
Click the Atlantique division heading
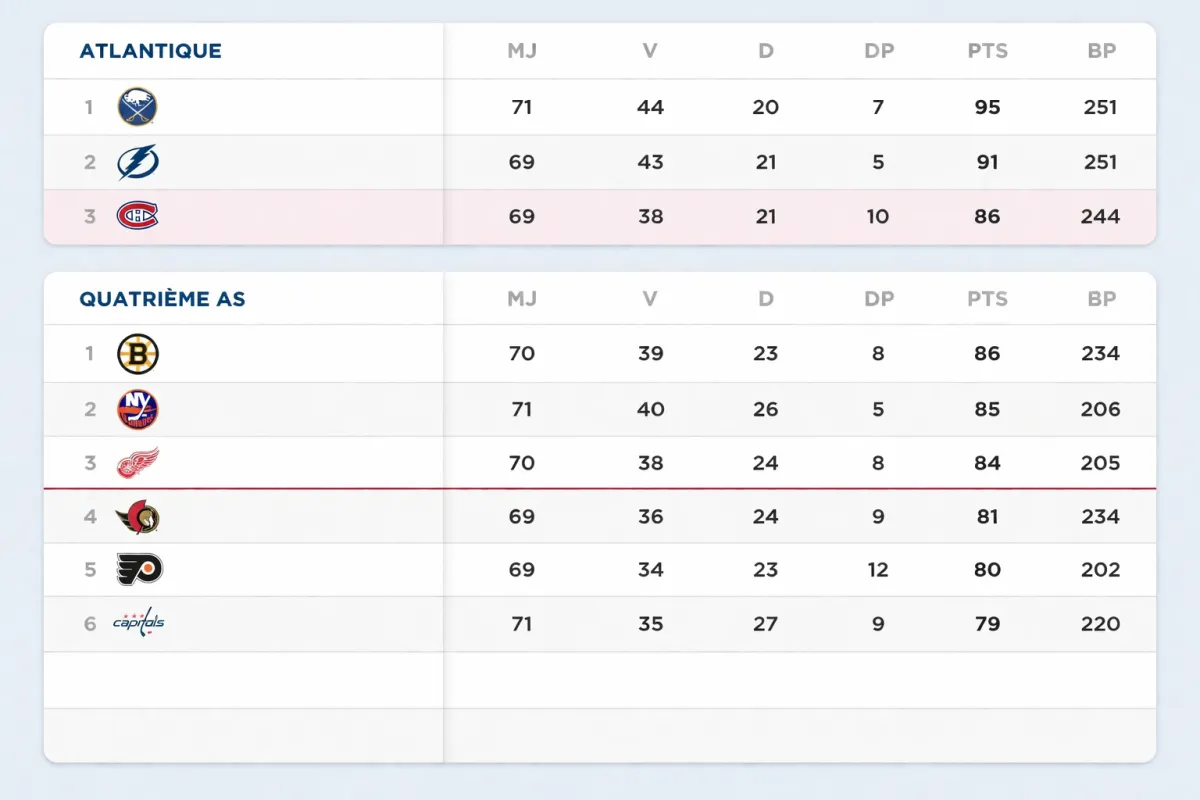(151, 51)
